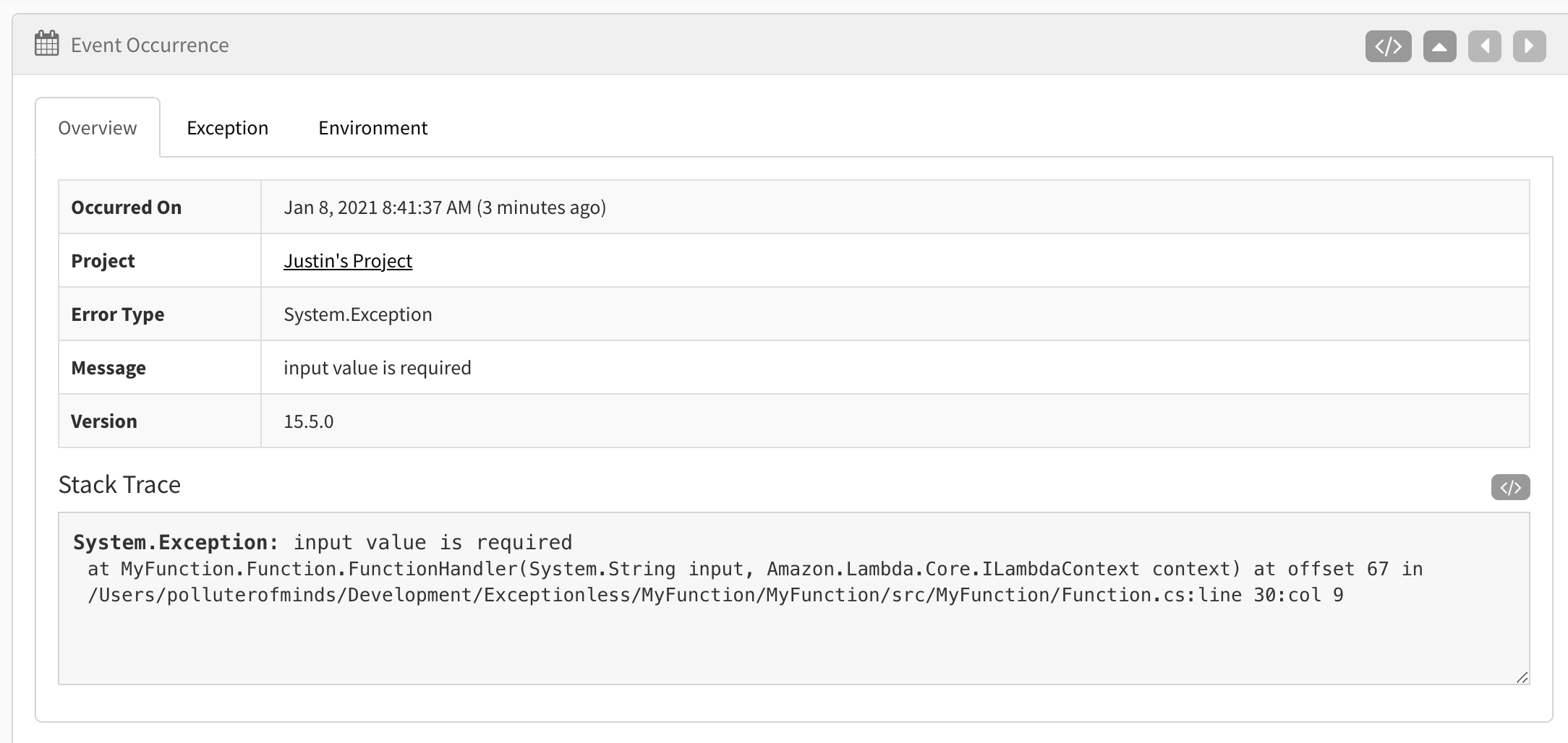Image resolution: width=1568 pixels, height=743 pixels.
Task: Switch to the Environment tab
Action: 372,127
